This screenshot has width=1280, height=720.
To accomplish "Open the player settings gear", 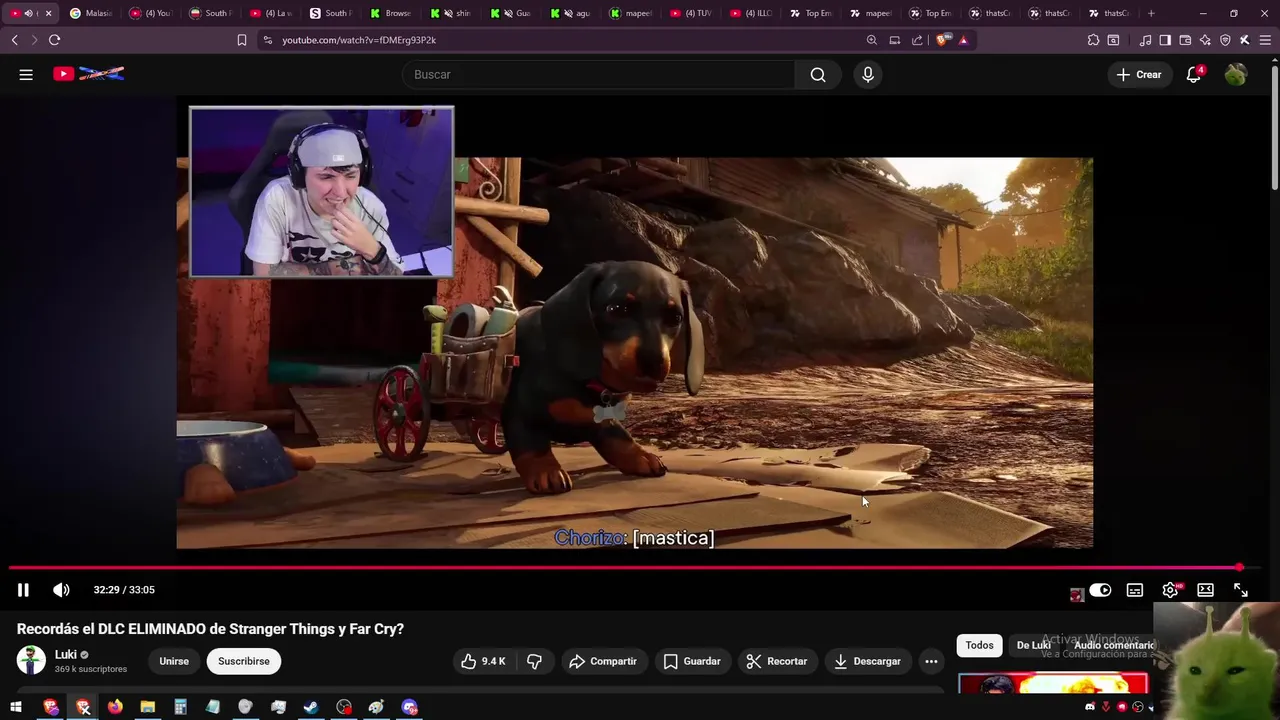I will (1170, 590).
